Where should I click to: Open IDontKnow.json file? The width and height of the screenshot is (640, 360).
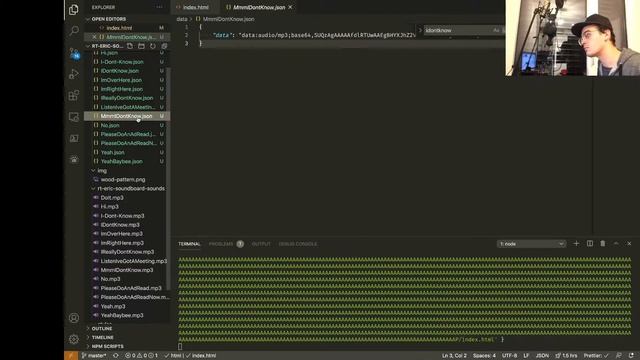[127, 71]
